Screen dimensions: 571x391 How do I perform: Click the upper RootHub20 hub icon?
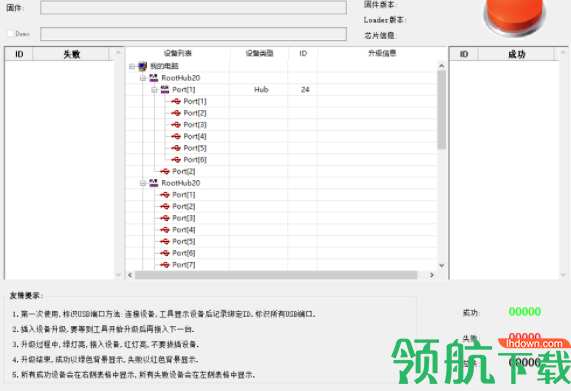click(154, 78)
